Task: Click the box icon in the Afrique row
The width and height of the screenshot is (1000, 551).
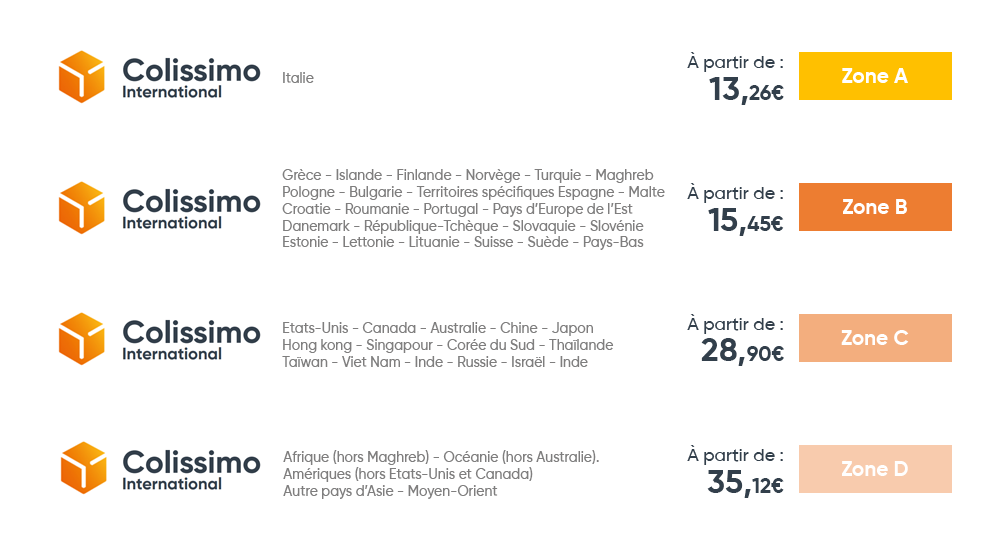Action: [x=83, y=468]
